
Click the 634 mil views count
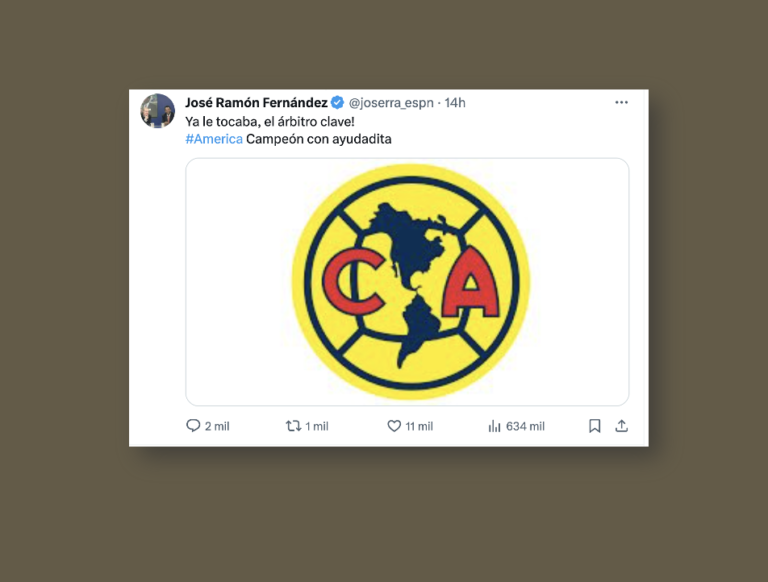525,426
